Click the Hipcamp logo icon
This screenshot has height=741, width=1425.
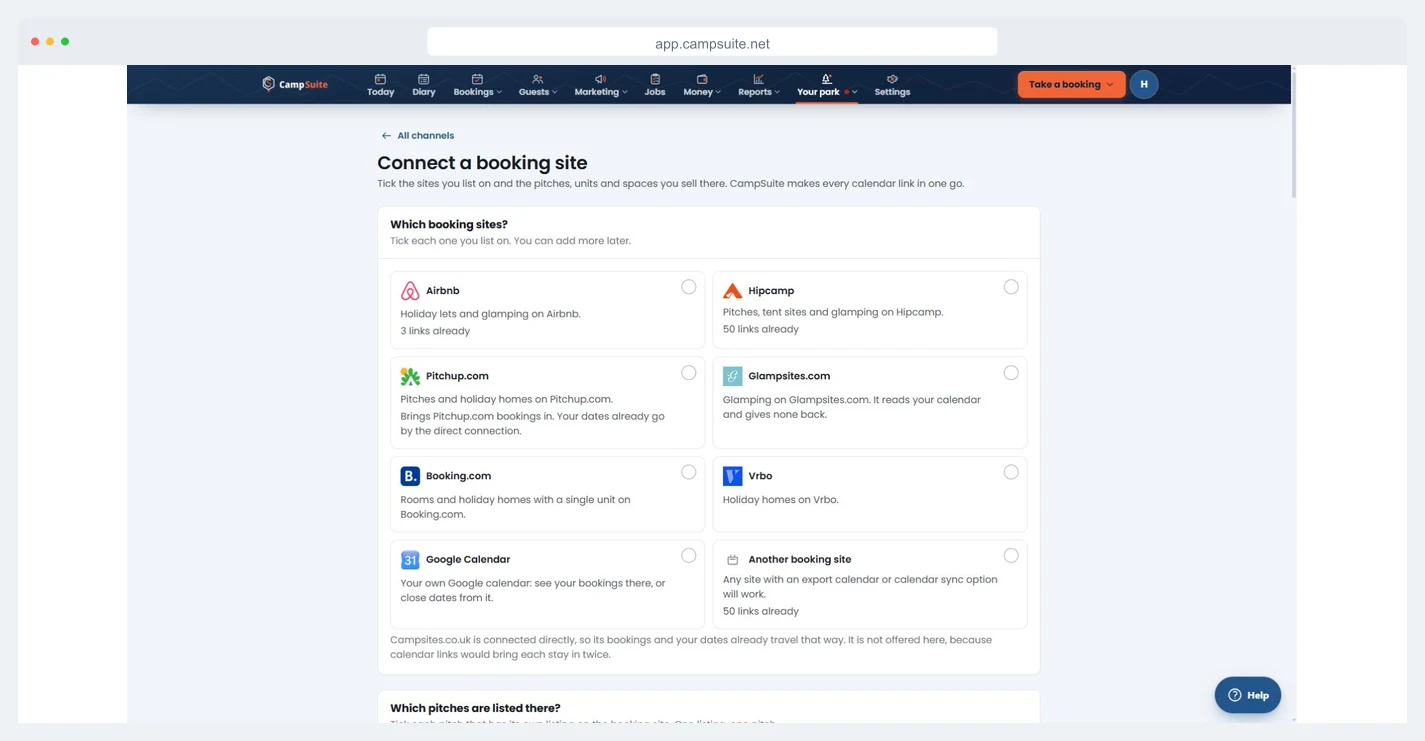(733, 291)
